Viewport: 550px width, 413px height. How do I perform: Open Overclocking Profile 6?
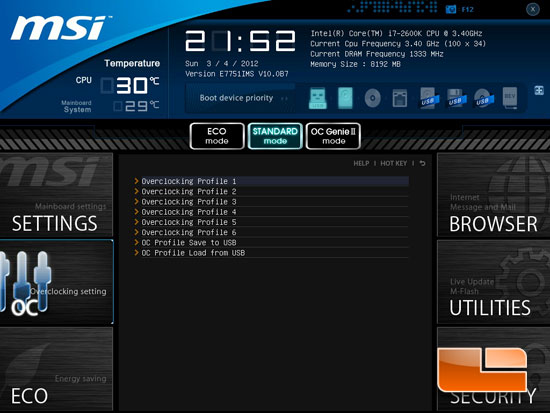click(x=271, y=232)
